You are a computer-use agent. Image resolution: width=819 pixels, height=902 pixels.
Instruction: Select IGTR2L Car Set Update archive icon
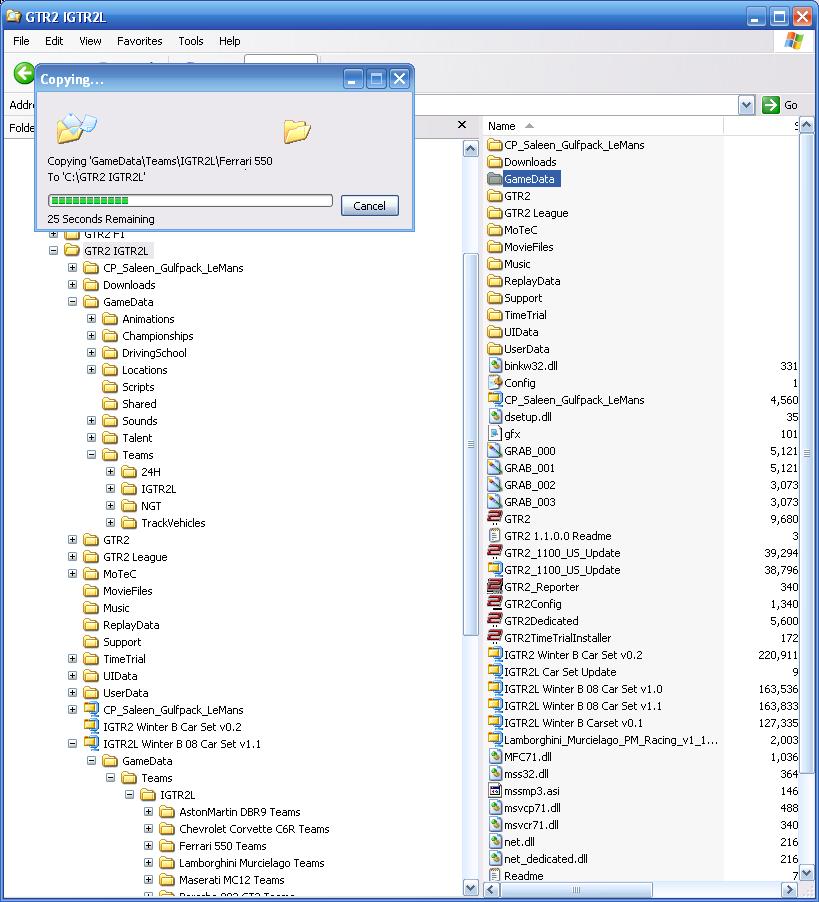[495, 671]
